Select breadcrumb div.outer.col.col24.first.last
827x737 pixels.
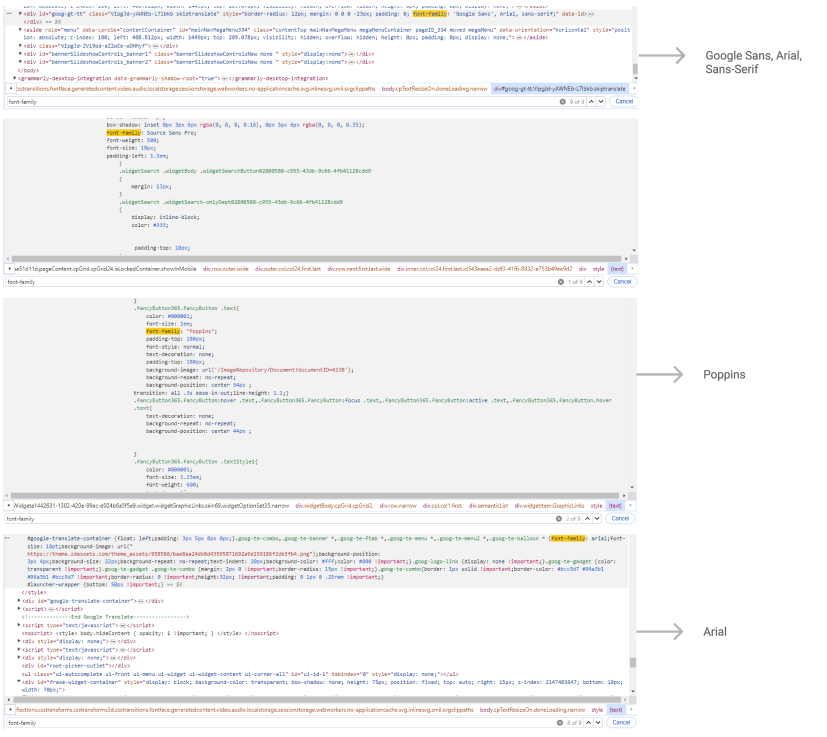pos(288,269)
